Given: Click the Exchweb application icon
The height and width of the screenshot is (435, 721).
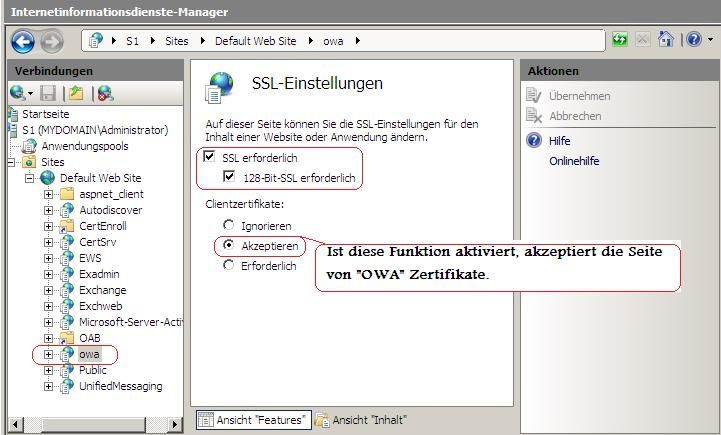Looking at the screenshot, I should click(67, 306).
